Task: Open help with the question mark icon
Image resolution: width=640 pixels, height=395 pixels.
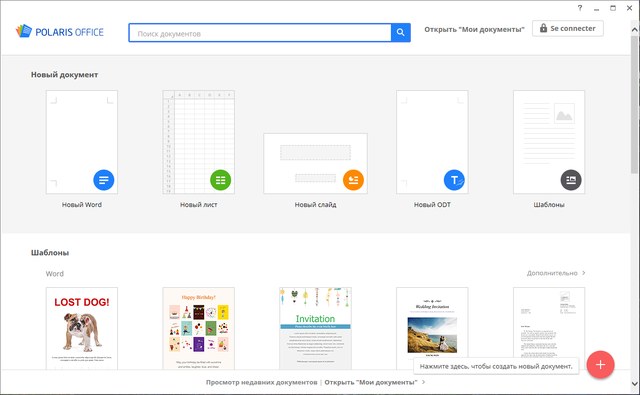Action: coord(580,8)
